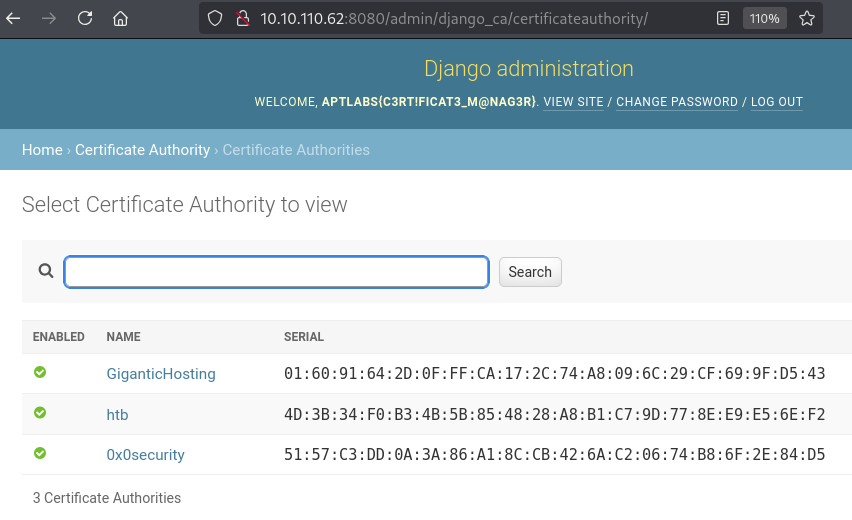Click the insecure connection padlock icon
The width and height of the screenshot is (852, 520).
click(x=240, y=18)
